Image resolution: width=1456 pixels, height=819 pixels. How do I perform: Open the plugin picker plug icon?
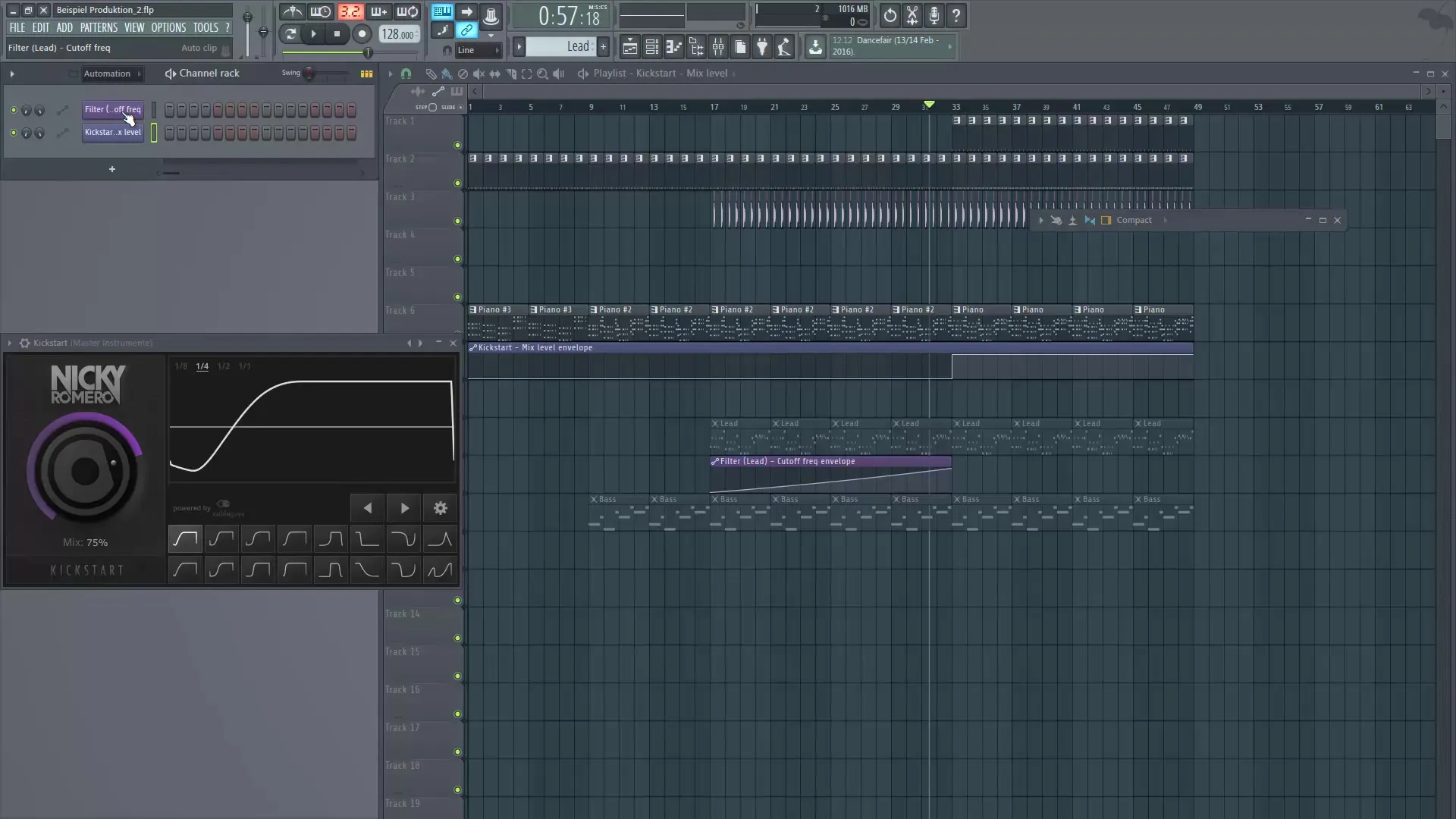click(762, 48)
